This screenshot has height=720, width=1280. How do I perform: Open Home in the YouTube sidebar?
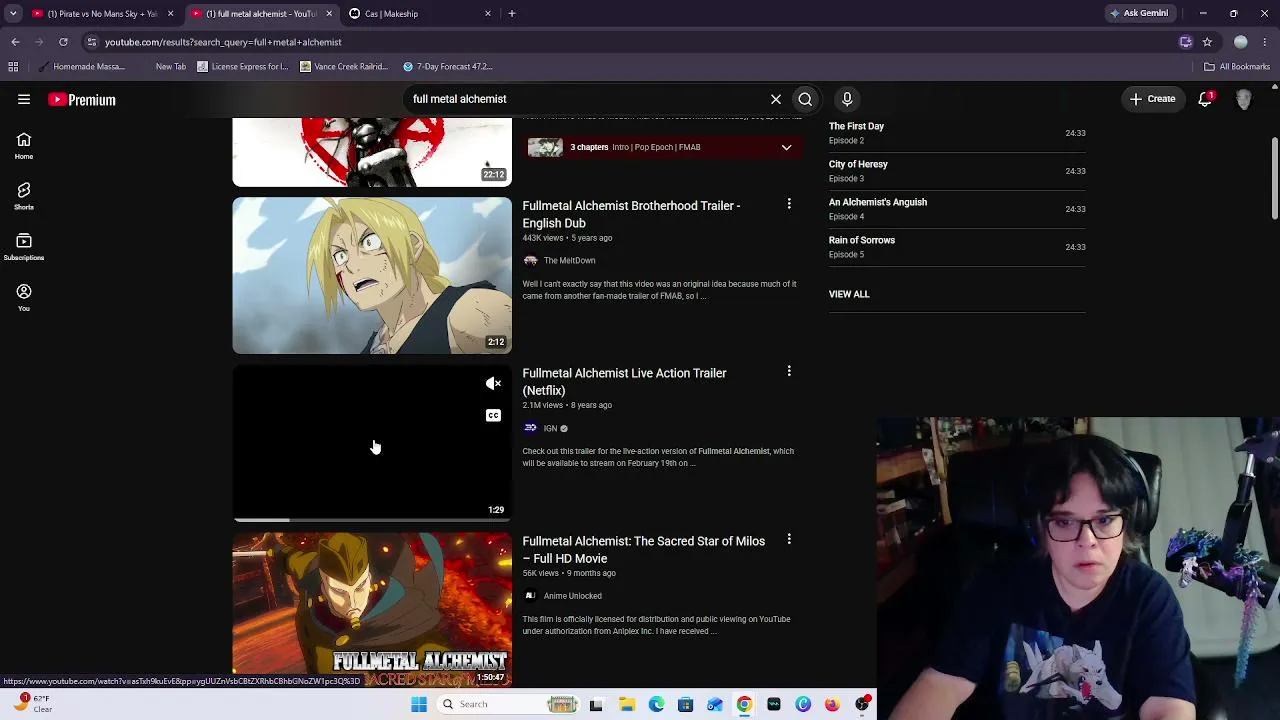24,146
